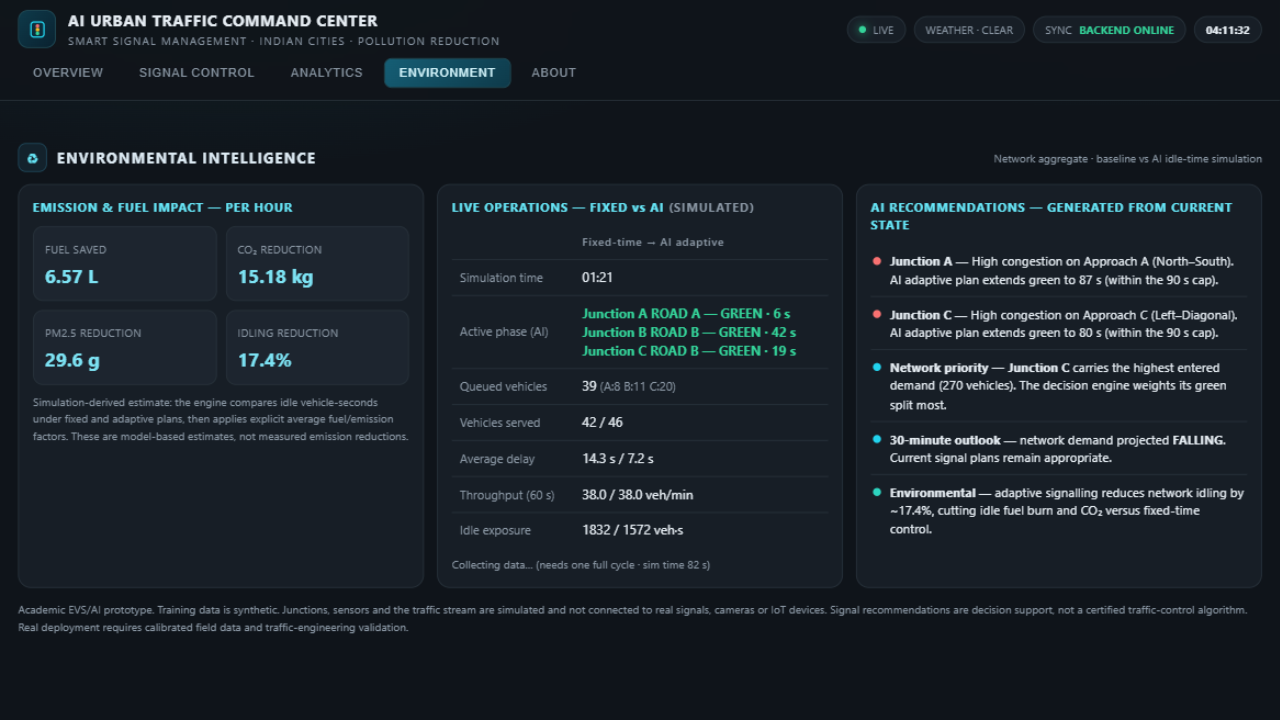Click the AI Urban Traffic Command Center title
1280x720 pixels.
(223, 21)
